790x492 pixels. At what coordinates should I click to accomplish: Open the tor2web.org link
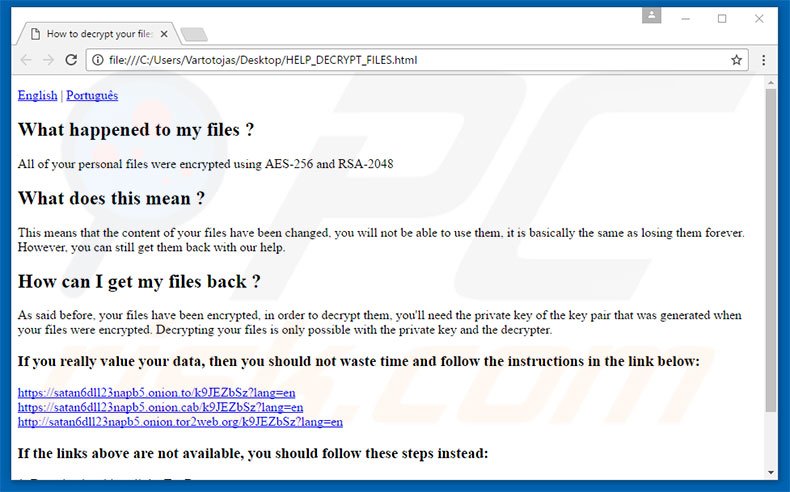(180, 421)
